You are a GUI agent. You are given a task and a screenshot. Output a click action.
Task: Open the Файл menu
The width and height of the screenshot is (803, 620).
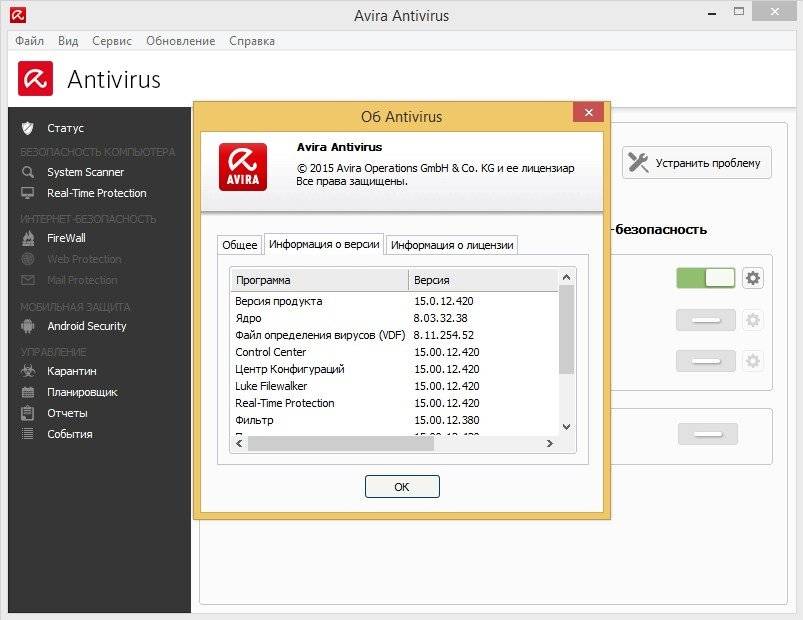pyautogui.click(x=29, y=41)
